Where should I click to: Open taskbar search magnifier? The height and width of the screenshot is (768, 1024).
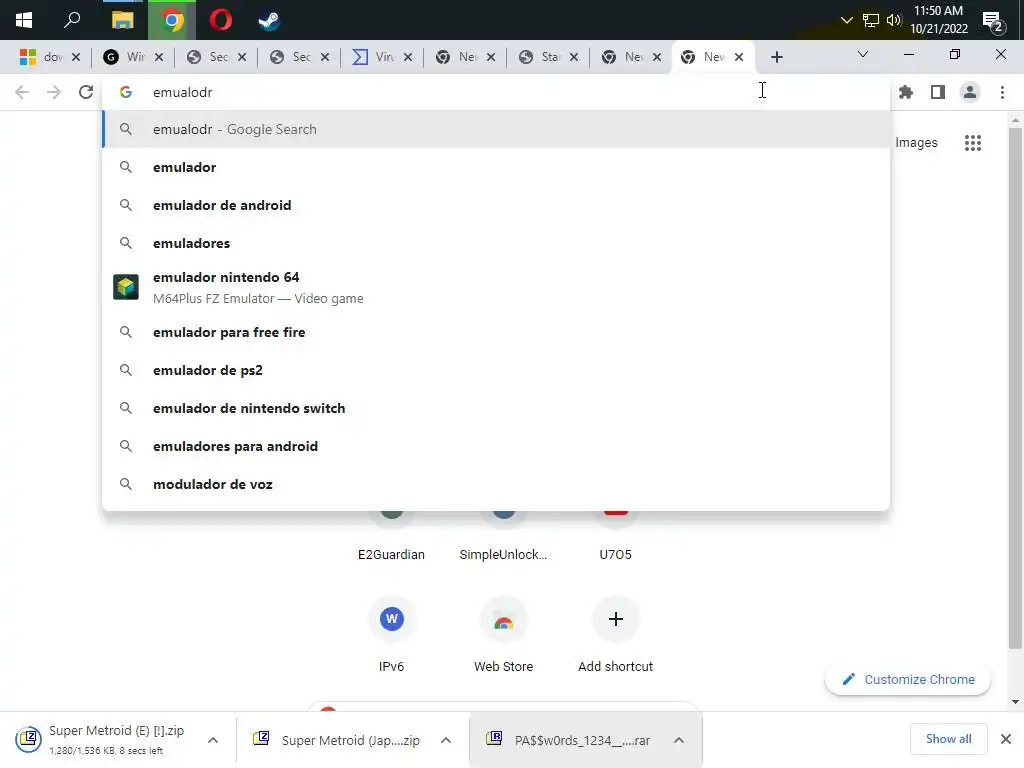coord(72,20)
